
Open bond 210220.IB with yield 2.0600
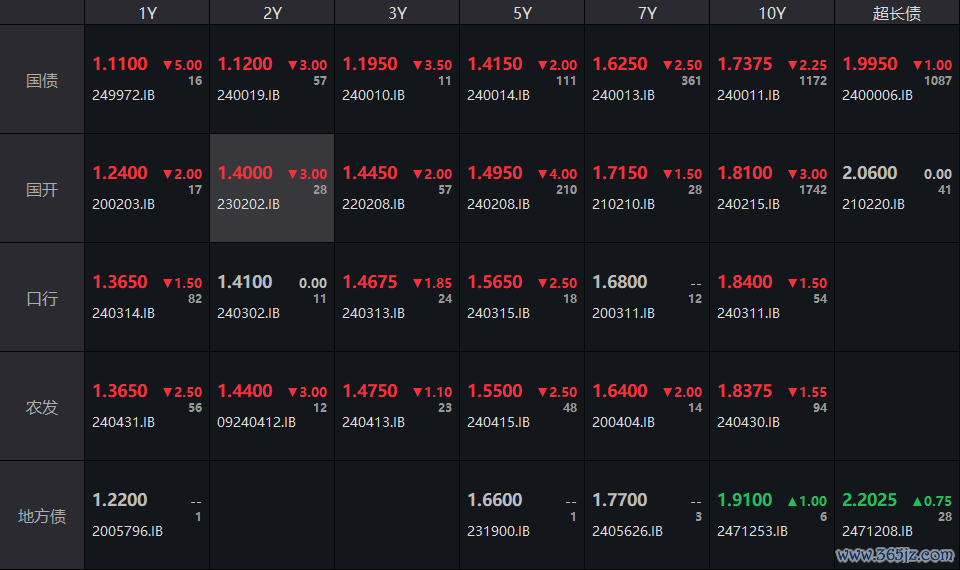tap(873, 204)
